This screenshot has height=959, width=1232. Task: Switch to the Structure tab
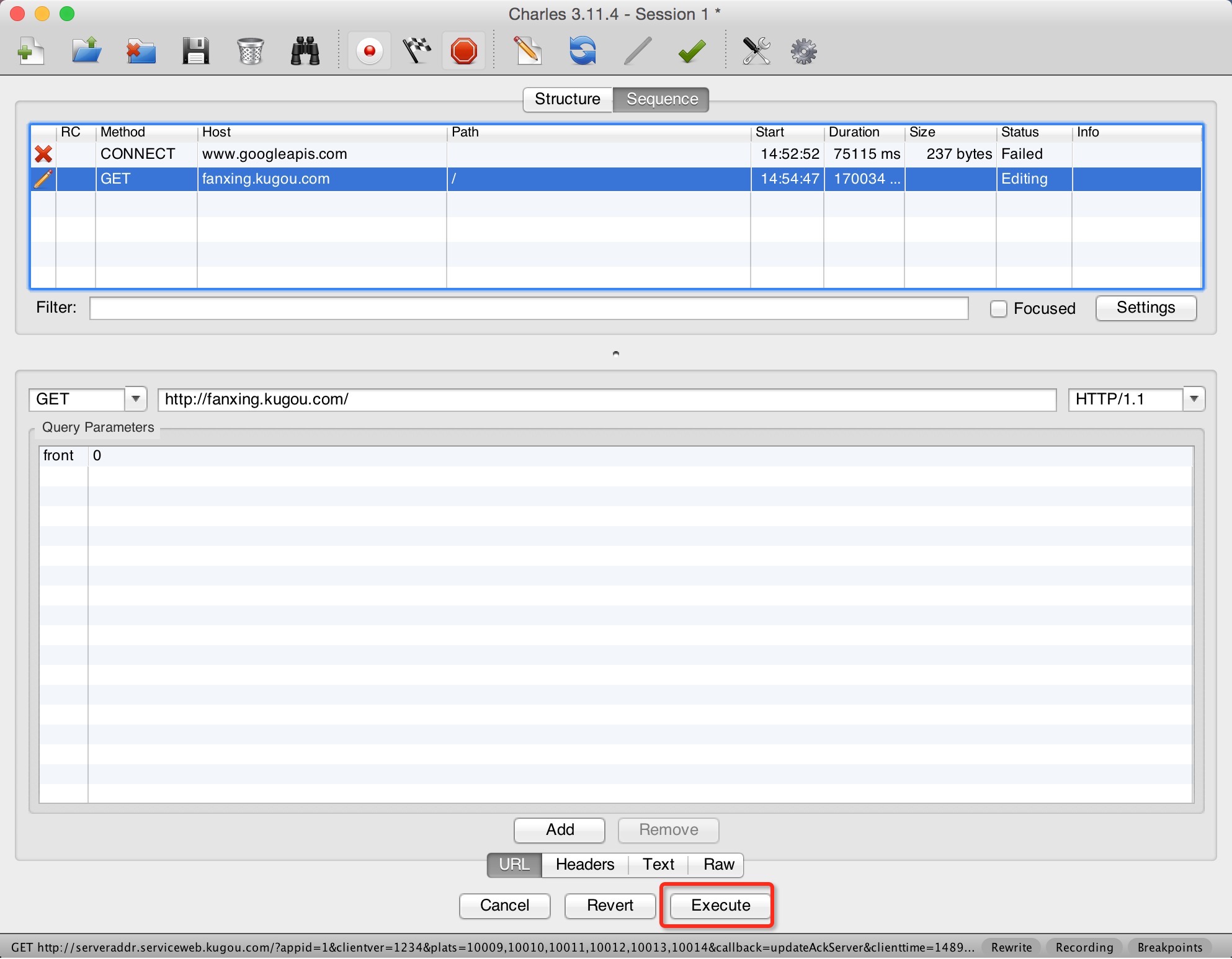(x=567, y=99)
